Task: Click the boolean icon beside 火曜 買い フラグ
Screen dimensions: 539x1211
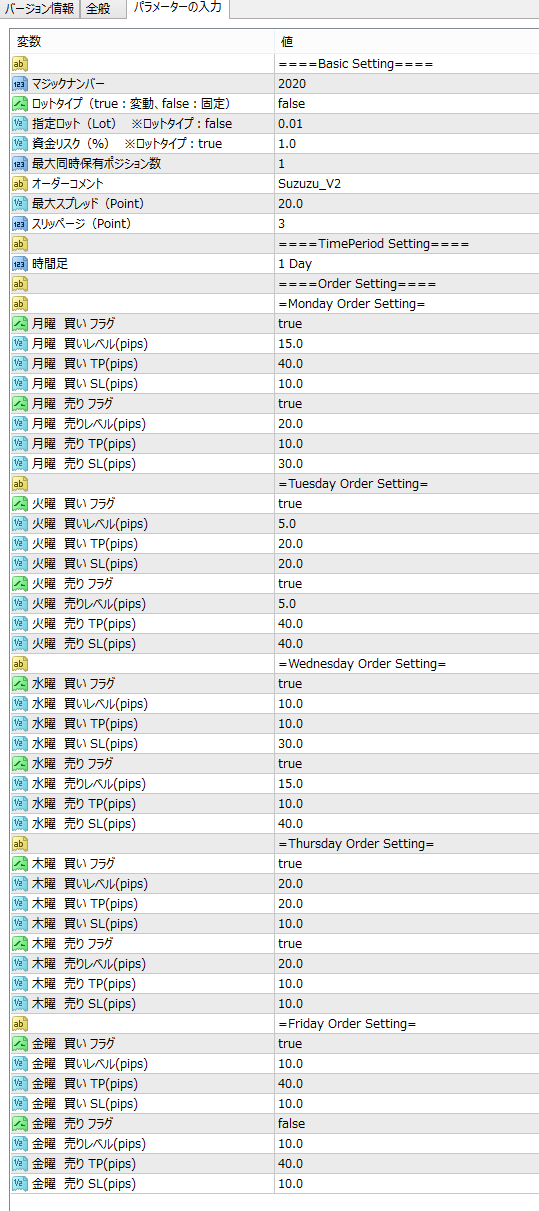Action: click(x=20, y=504)
